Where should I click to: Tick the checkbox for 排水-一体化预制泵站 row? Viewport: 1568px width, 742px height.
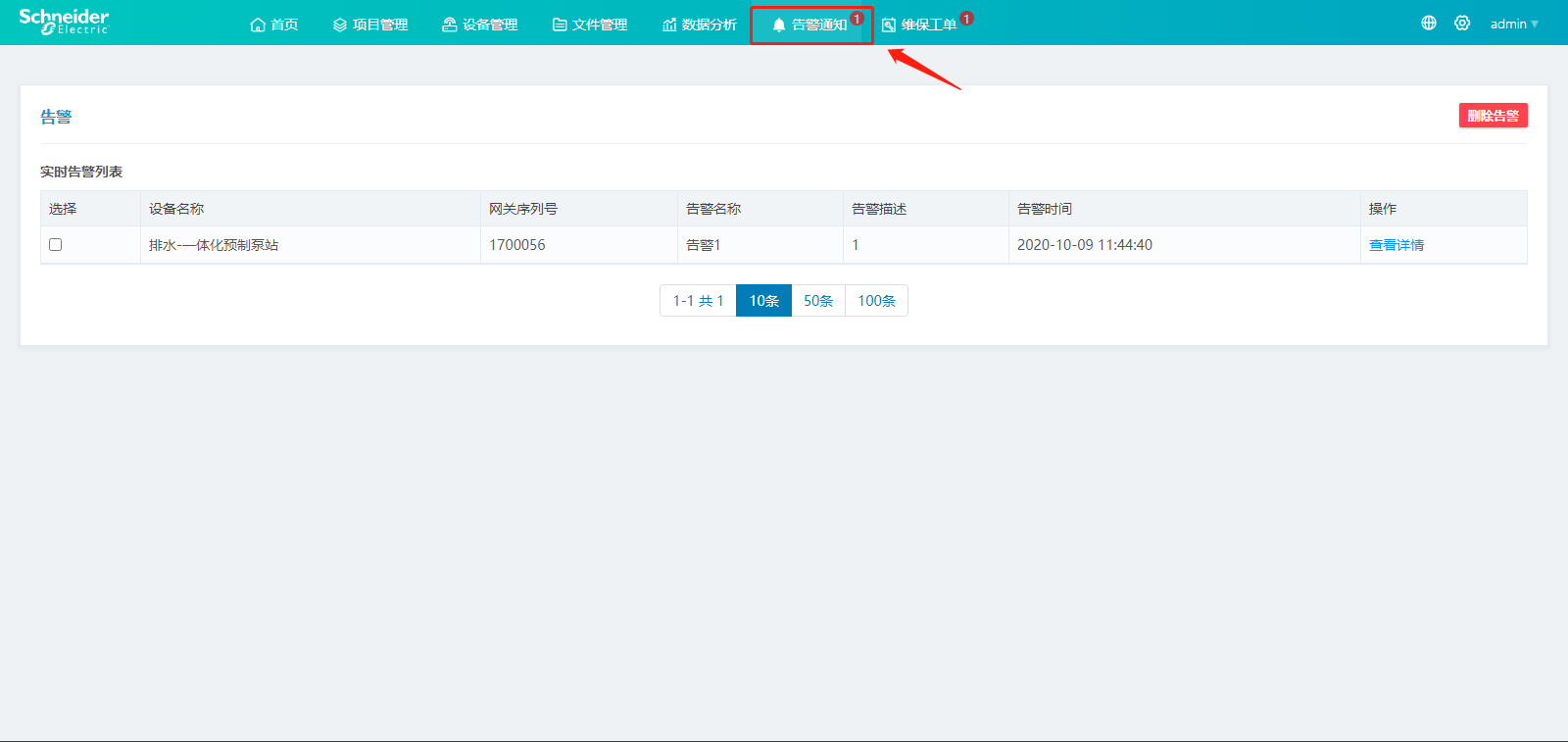click(56, 245)
